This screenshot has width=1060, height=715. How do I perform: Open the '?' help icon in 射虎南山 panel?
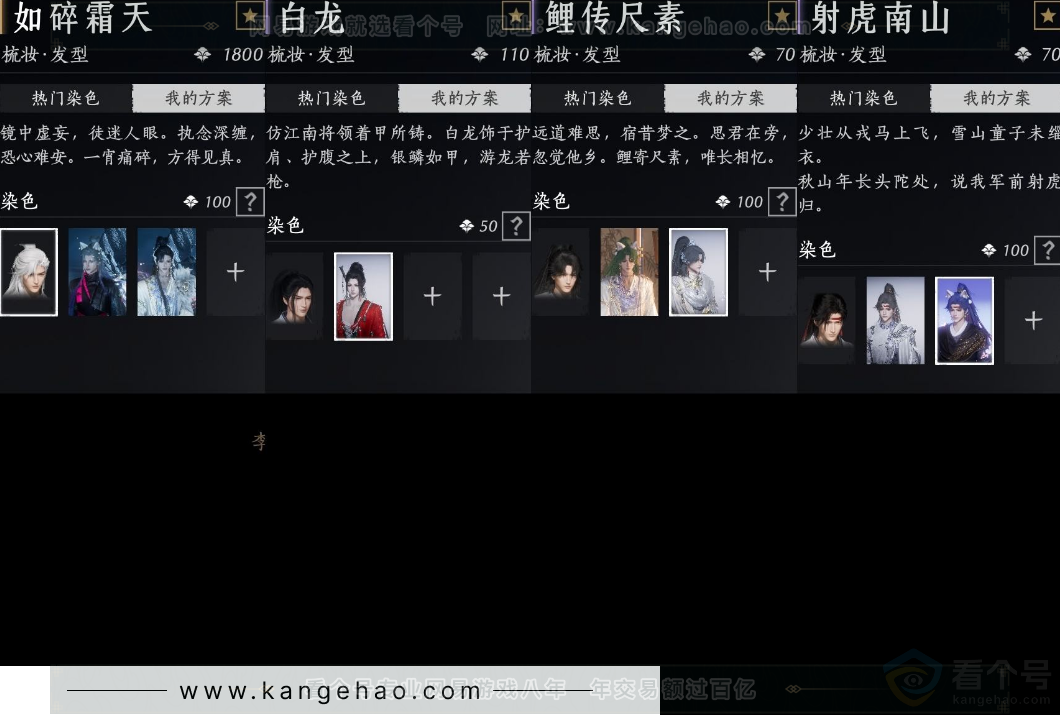1048,250
